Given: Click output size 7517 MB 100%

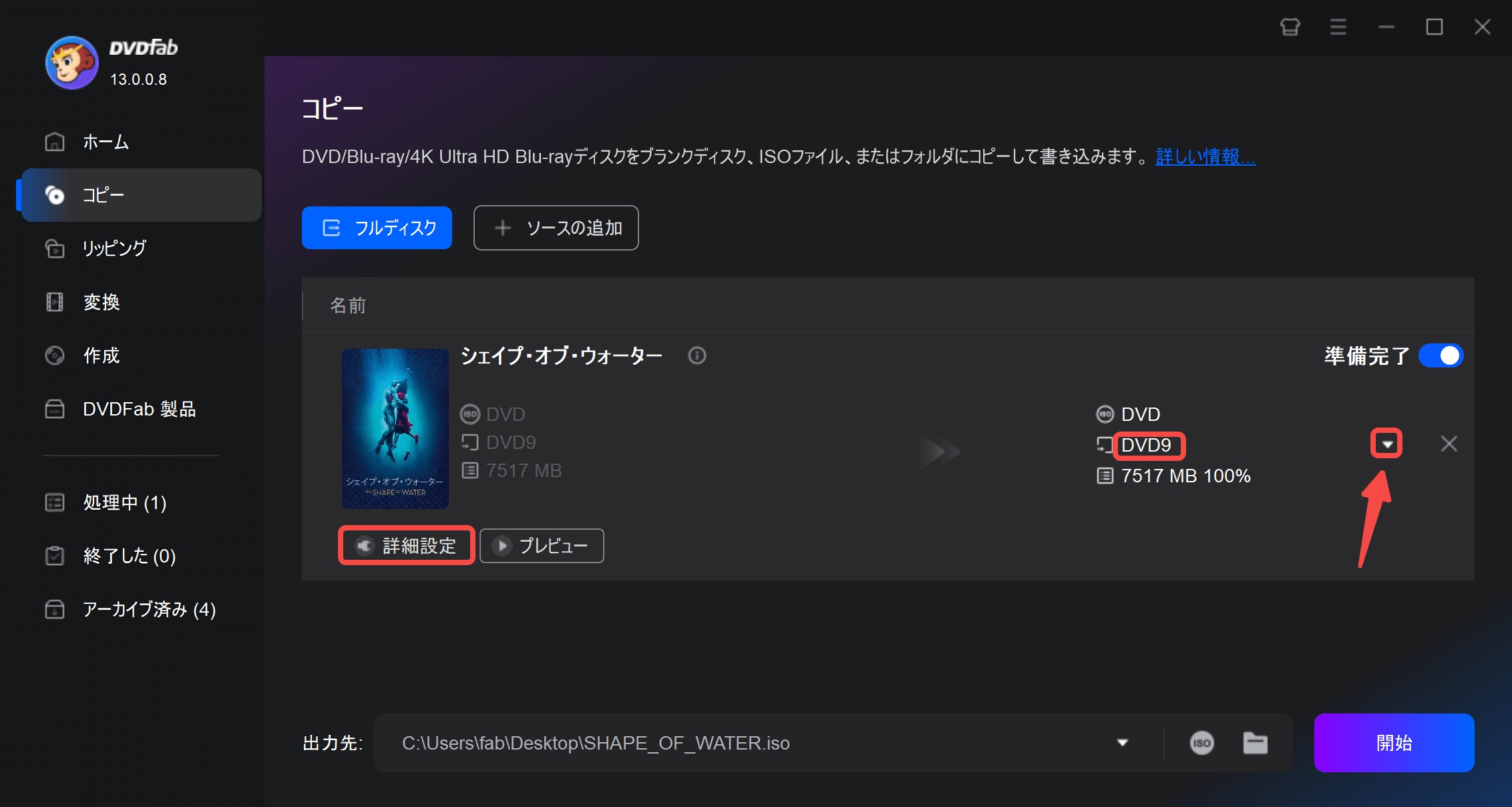Looking at the screenshot, I should pos(1185,476).
